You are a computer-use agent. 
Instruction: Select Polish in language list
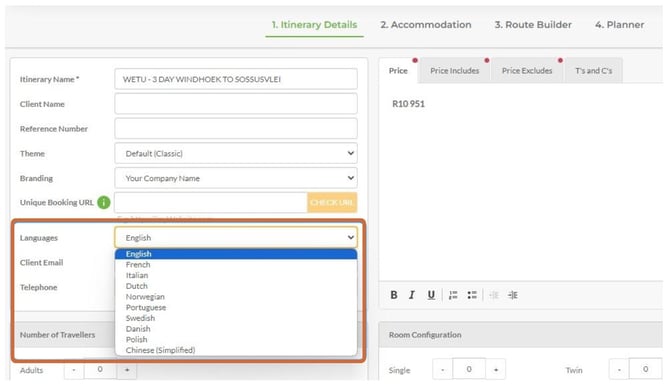(x=236, y=339)
